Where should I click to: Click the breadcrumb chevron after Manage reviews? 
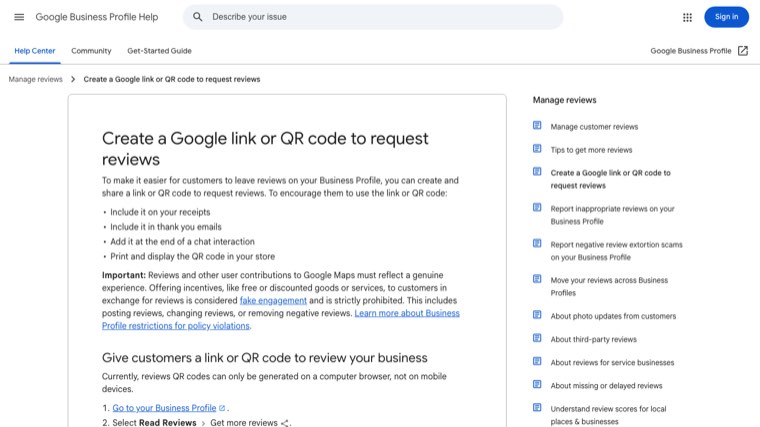(x=73, y=79)
